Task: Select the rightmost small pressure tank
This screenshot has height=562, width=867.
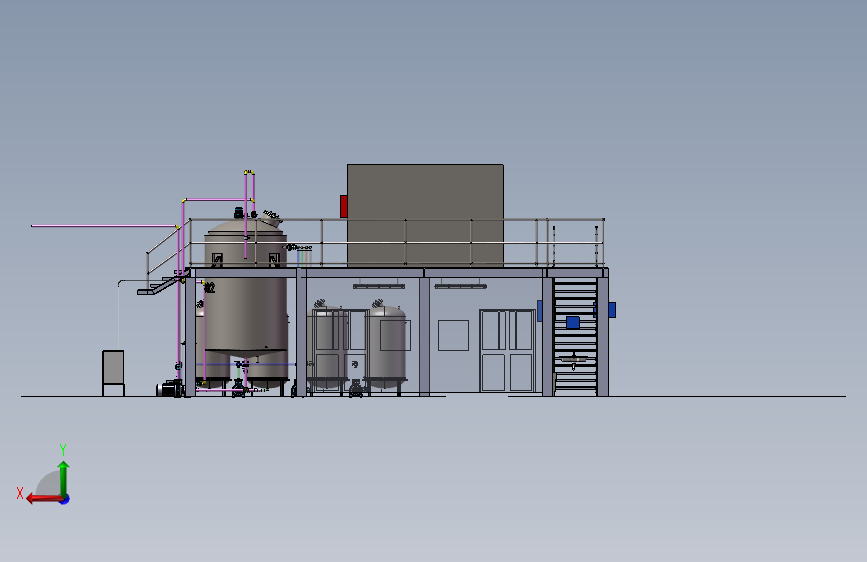Action: pyautogui.click(x=387, y=346)
